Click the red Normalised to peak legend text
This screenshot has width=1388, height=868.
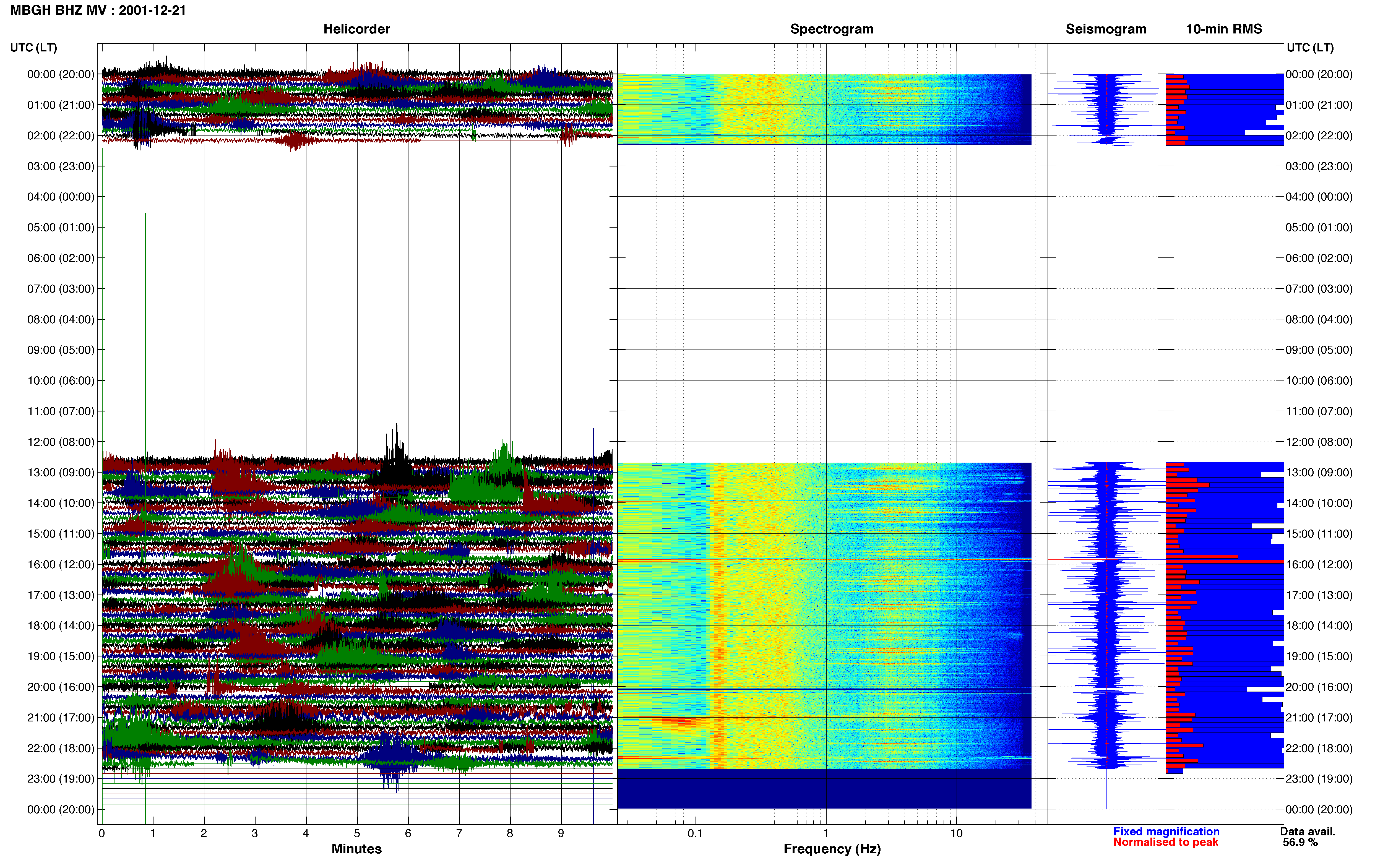[1166, 842]
